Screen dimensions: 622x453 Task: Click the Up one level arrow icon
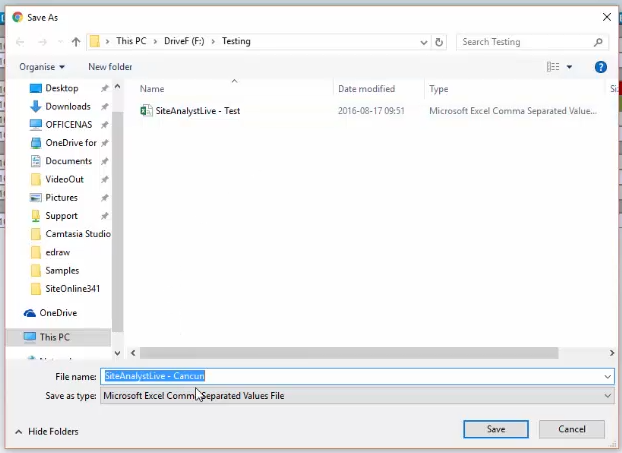(76, 42)
